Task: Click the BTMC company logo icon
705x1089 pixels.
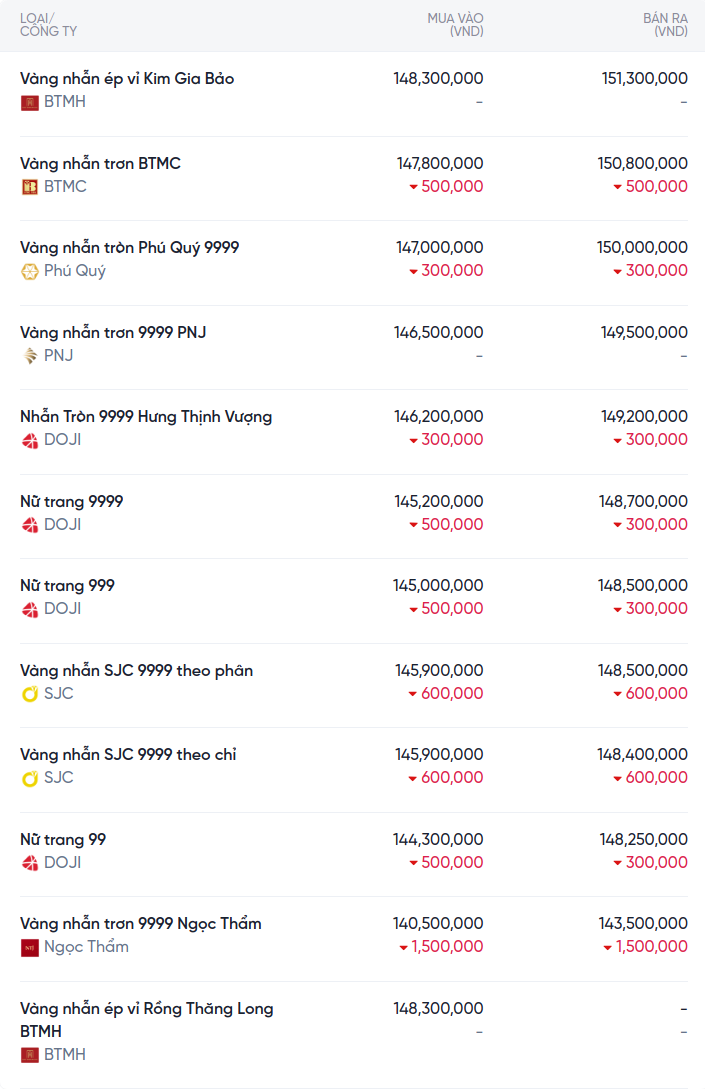Action: pyautogui.click(x=30, y=187)
